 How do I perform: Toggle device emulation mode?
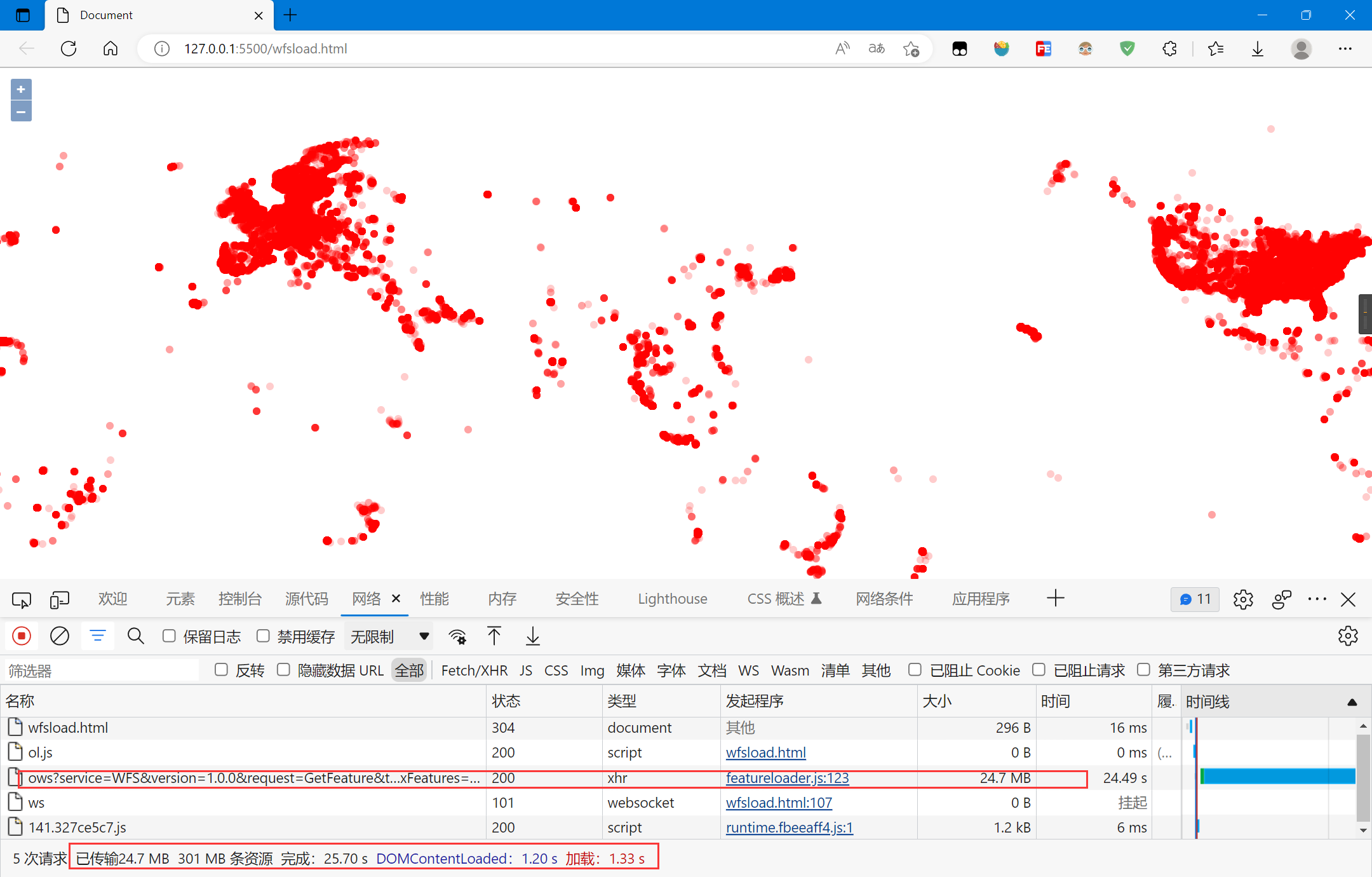click(60, 599)
